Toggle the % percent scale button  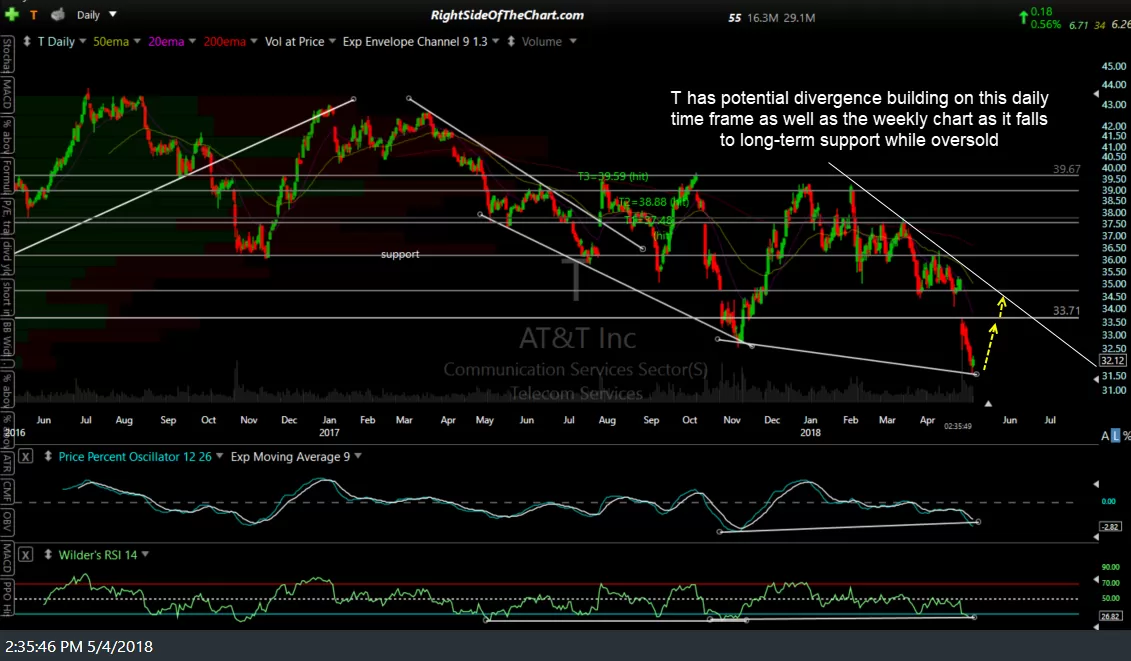click(x=1126, y=436)
